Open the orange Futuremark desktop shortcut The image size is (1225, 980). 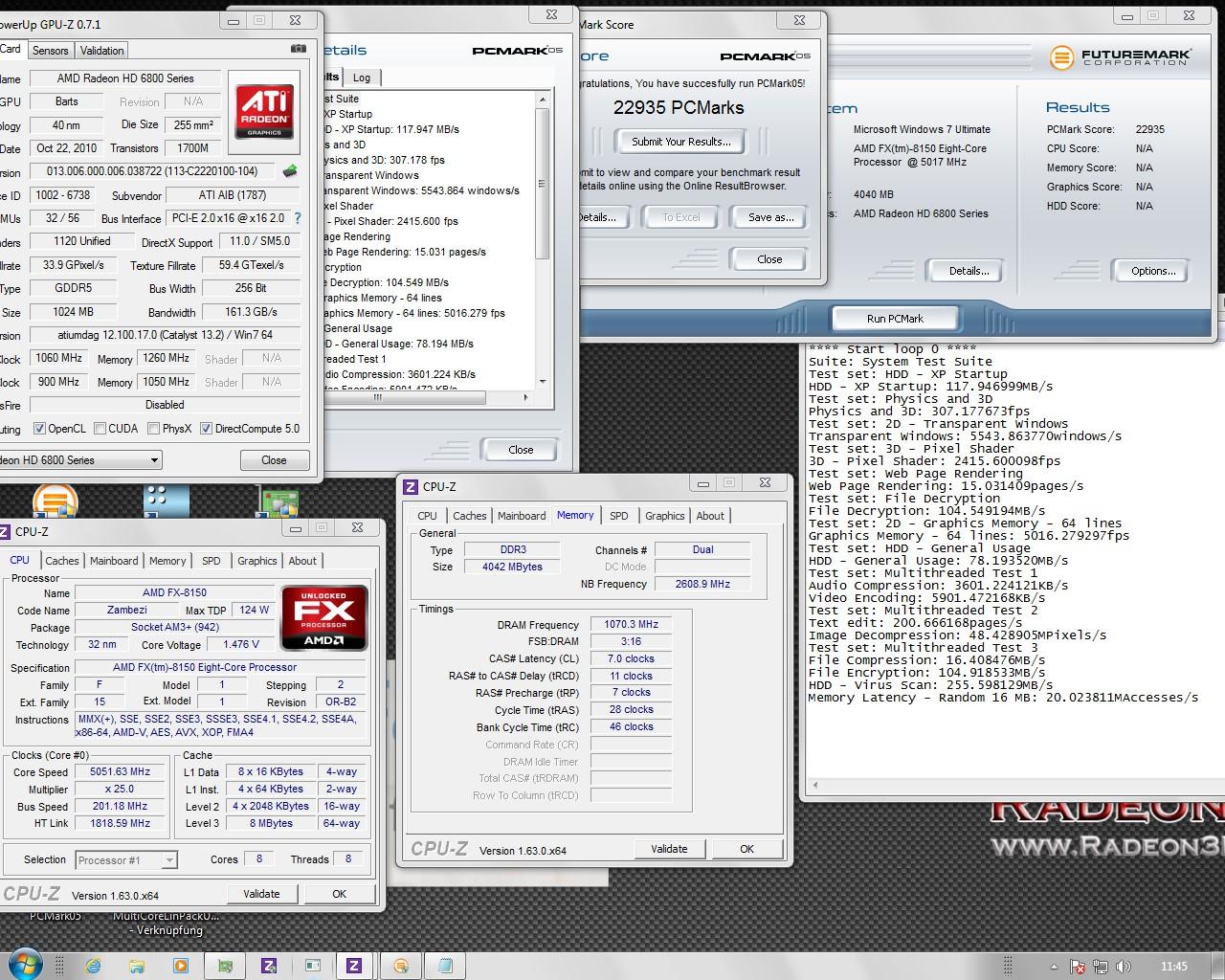(55, 501)
